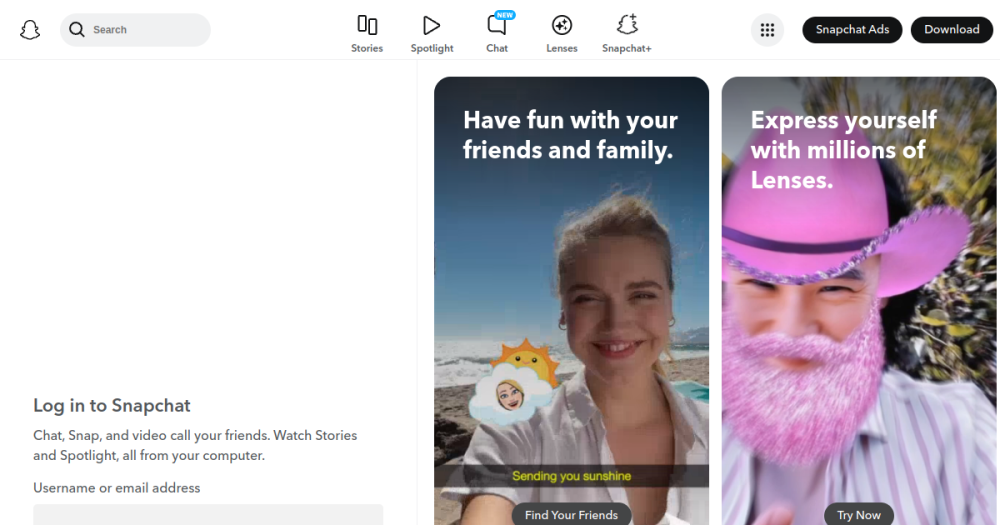Select the Snapchat+ label in navigation

pos(627,48)
